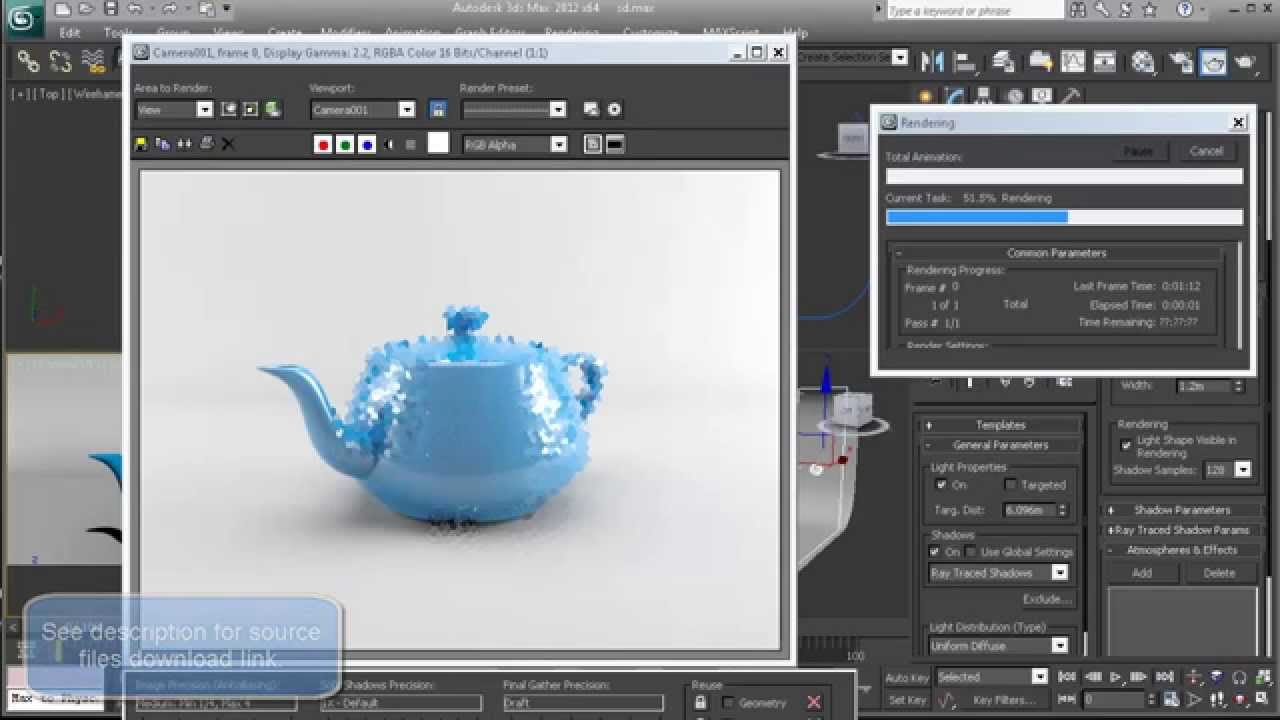Click the Align tool icon in main toolbar

tap(967, 62)
